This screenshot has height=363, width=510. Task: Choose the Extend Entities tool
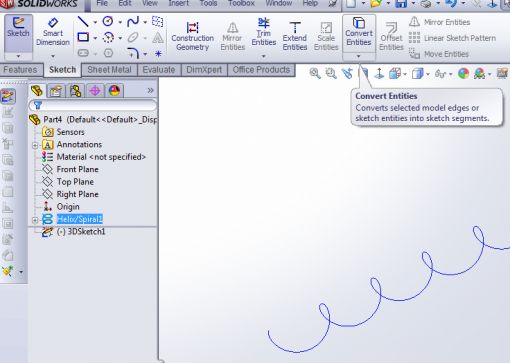(x=295, y=36)
